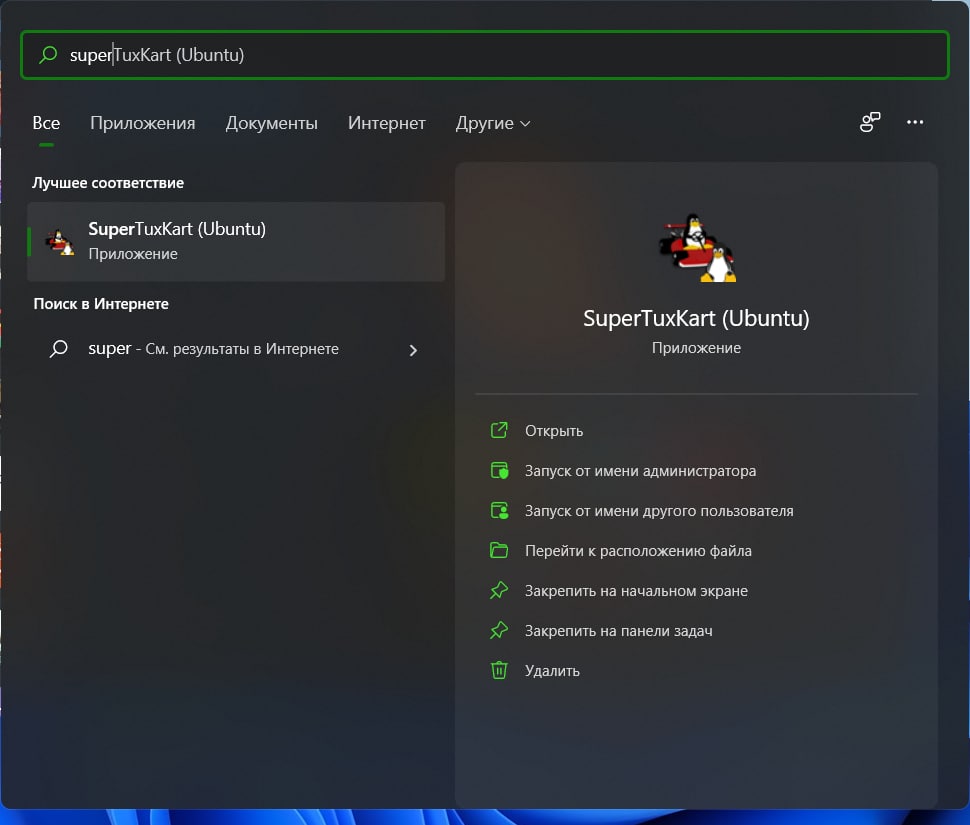Focus the search text field

(x=485, y=55)
